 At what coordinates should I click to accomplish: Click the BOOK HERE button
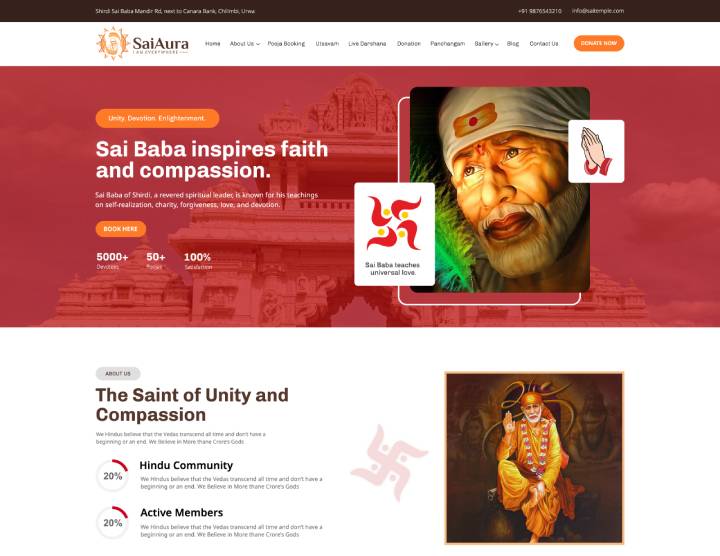[121, 229]
